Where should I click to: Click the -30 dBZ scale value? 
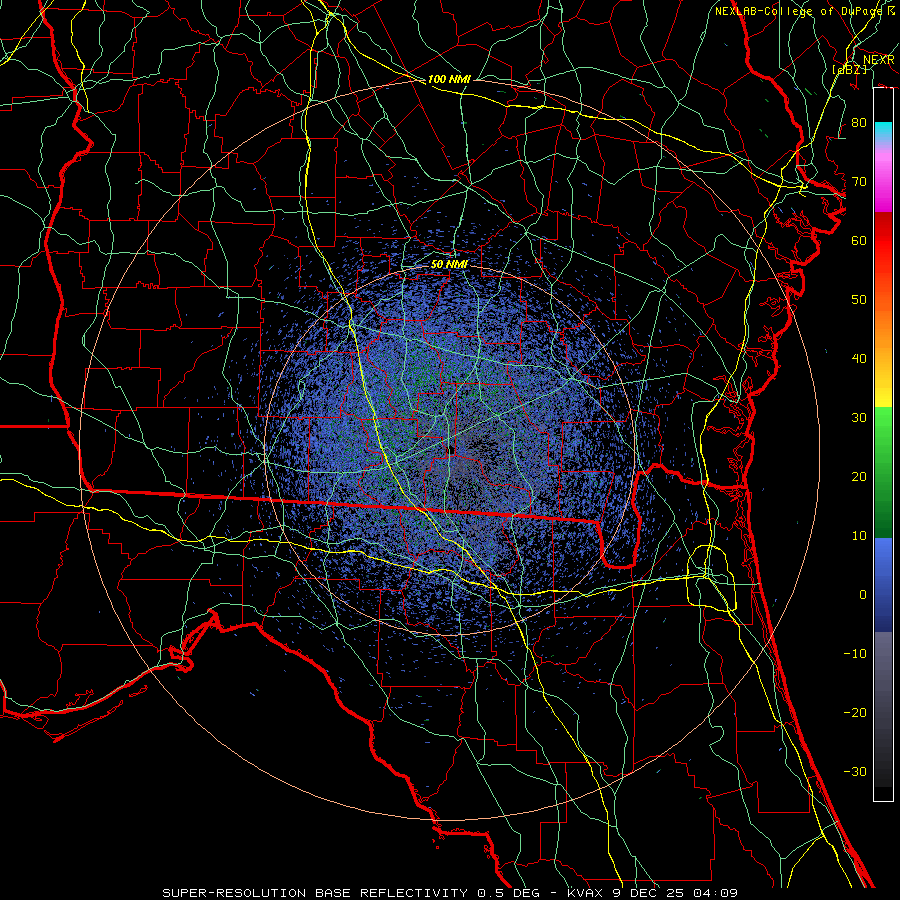pos(855,771)
